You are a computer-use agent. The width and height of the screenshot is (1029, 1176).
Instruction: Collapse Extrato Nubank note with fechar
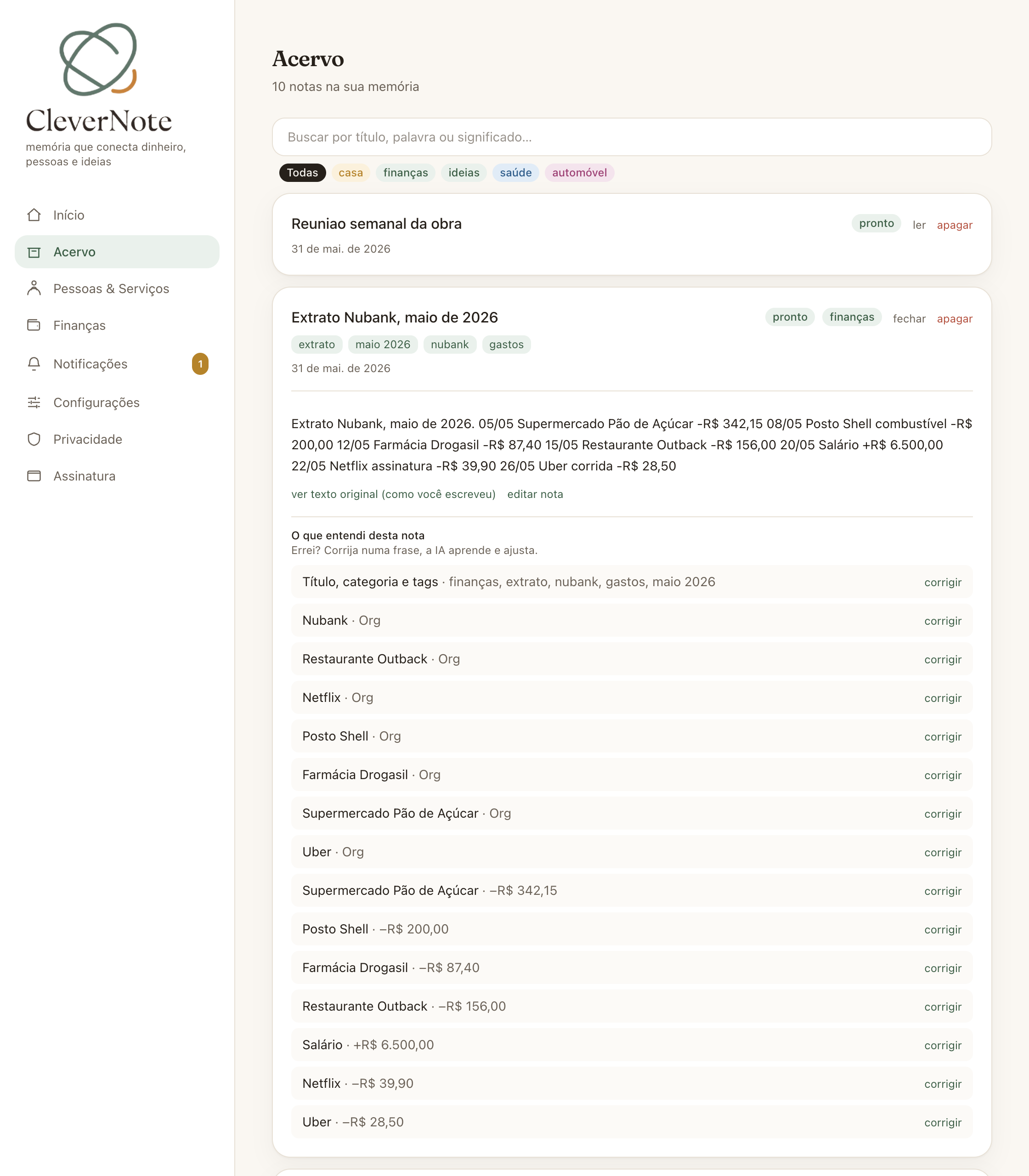pyautogui.click(x=909, y=318)
